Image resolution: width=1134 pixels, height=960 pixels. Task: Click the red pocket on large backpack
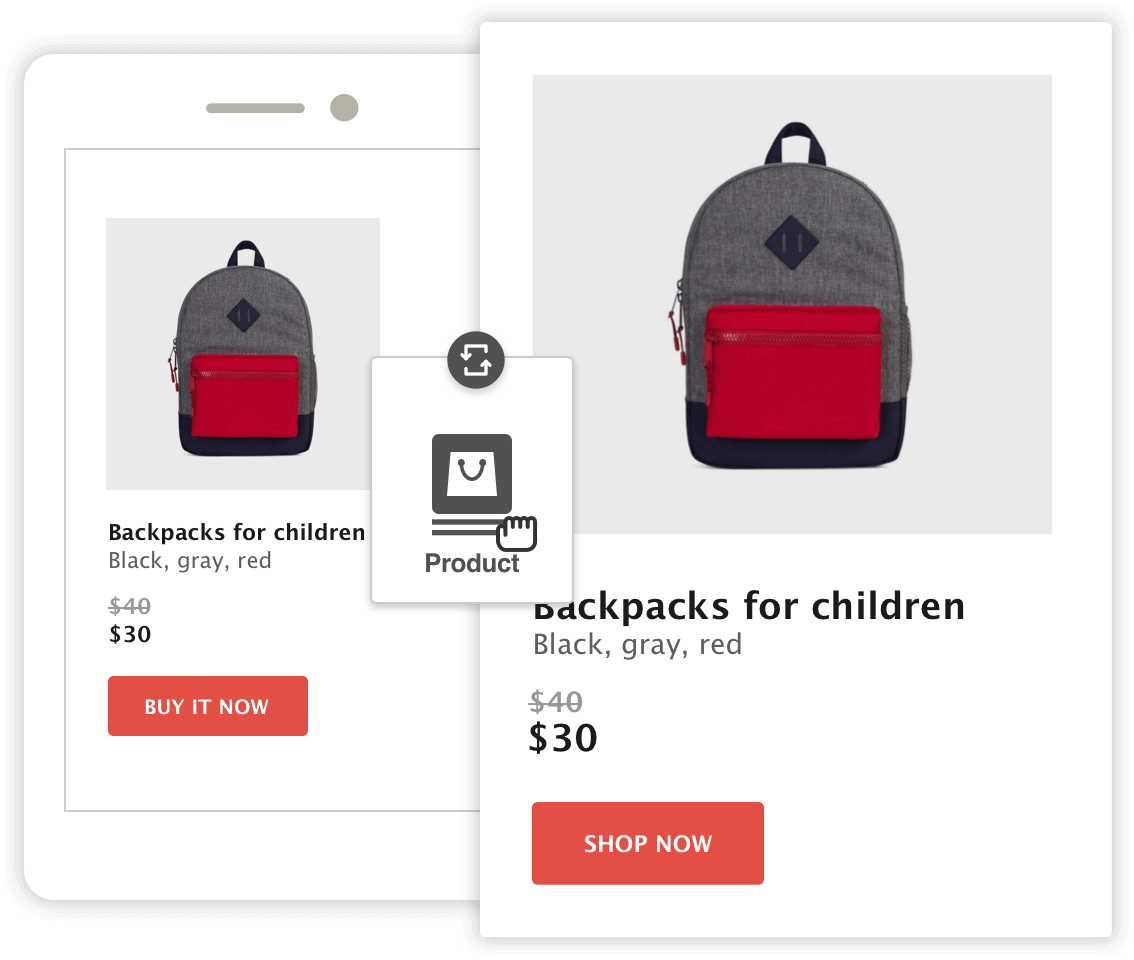(793, 372)
